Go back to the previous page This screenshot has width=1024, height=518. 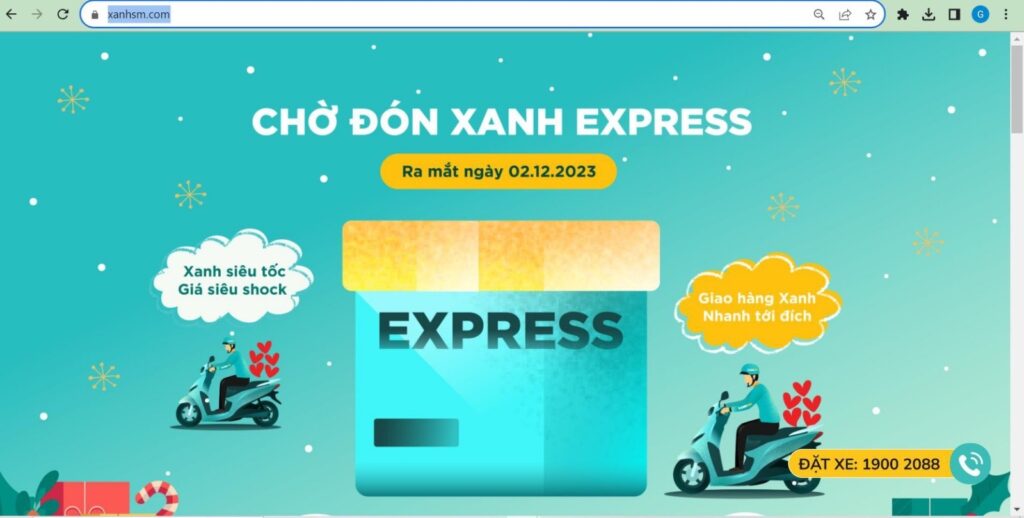point(11,14)
